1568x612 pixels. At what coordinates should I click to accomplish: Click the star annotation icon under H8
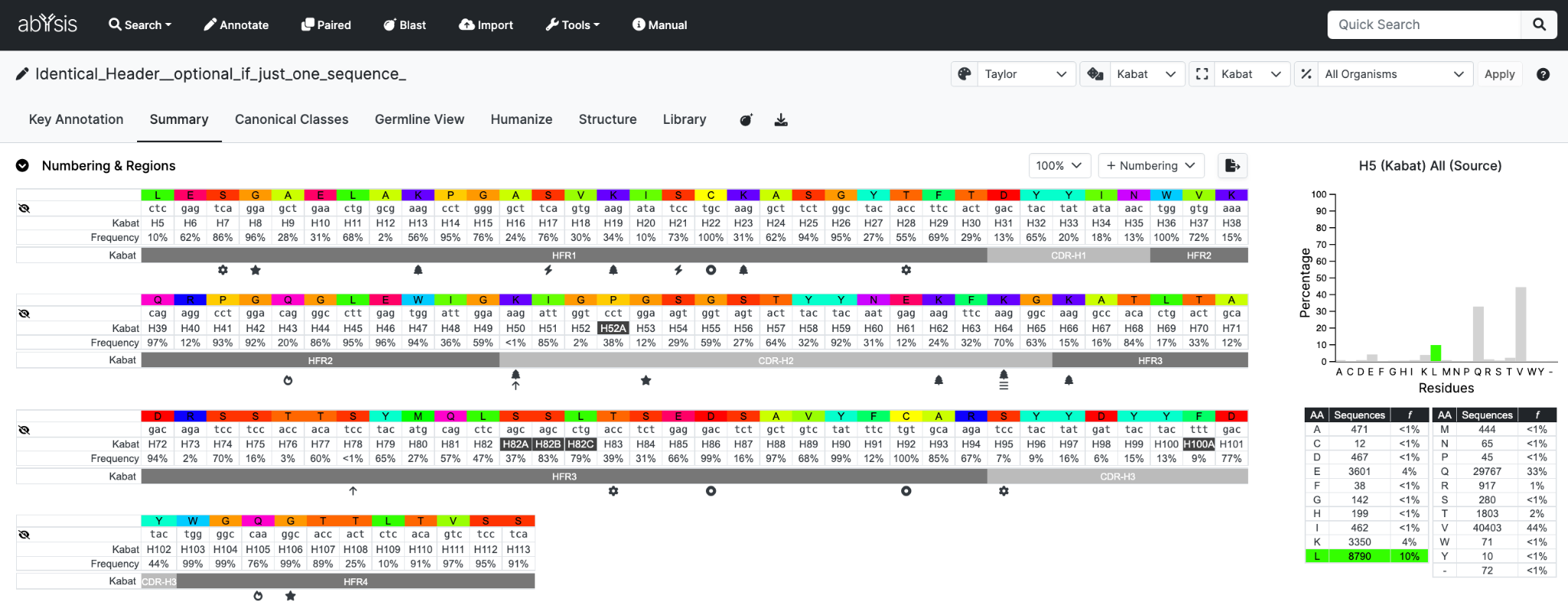(256, 270)
